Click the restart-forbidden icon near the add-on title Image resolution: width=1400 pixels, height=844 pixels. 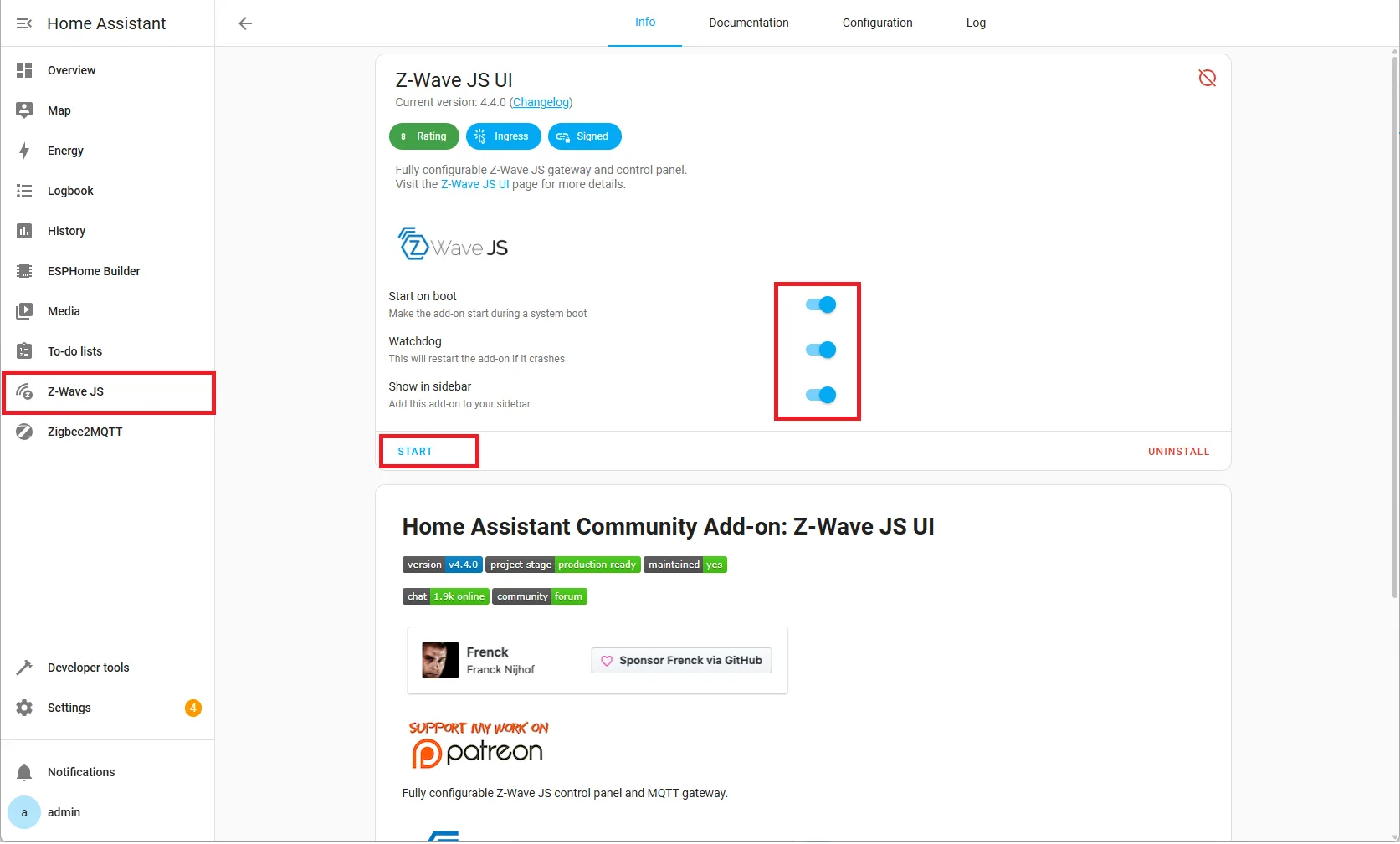(x=1207, y=77)
